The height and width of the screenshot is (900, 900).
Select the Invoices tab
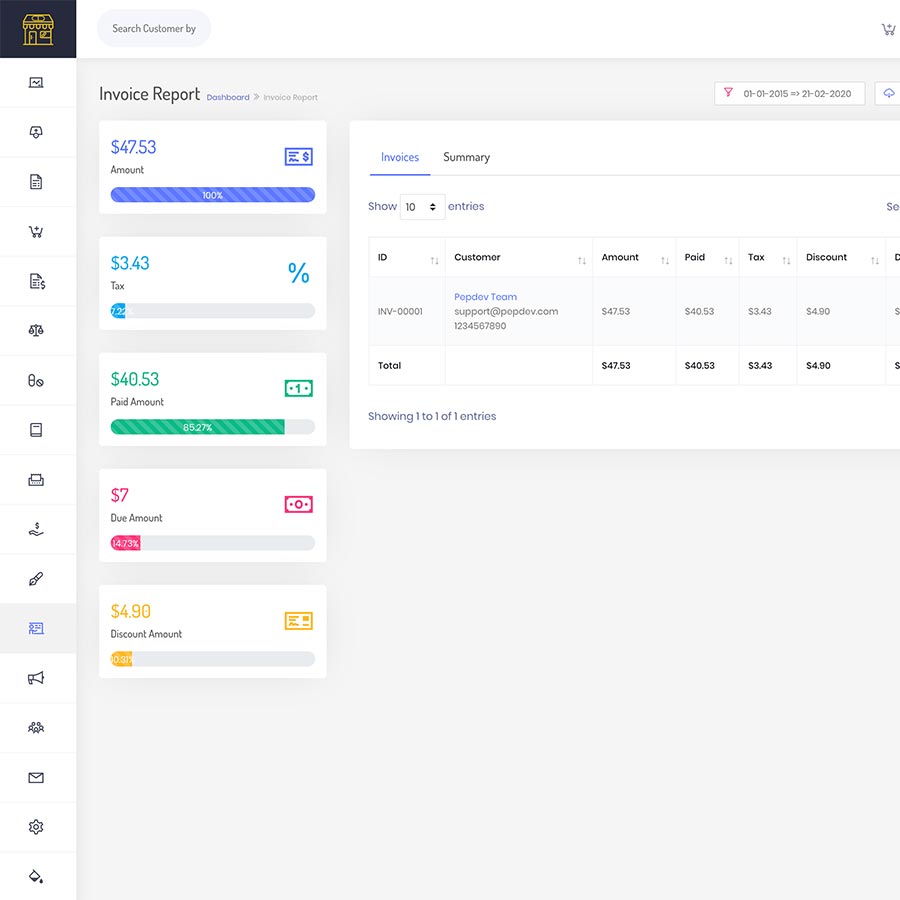coord(400,157)
